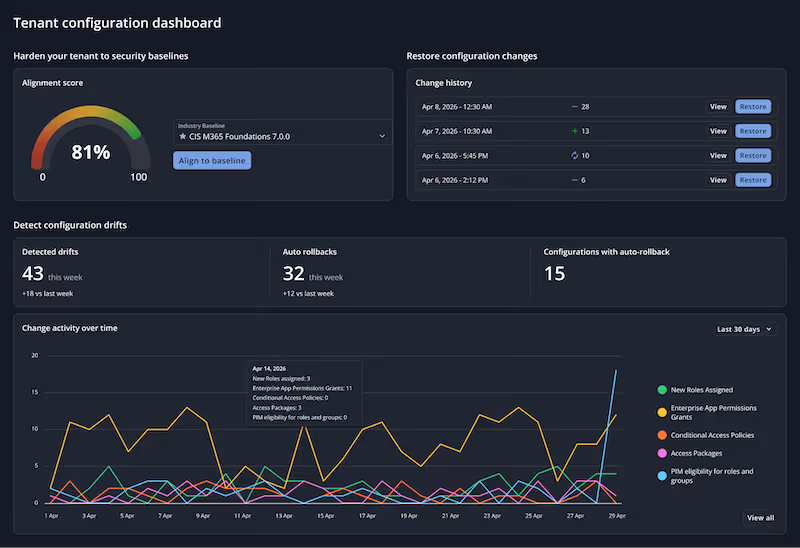Click the red minus icon beside 6
Image resolution: width=800 pixels, height=548 pixels.
(x=574, y=180)
